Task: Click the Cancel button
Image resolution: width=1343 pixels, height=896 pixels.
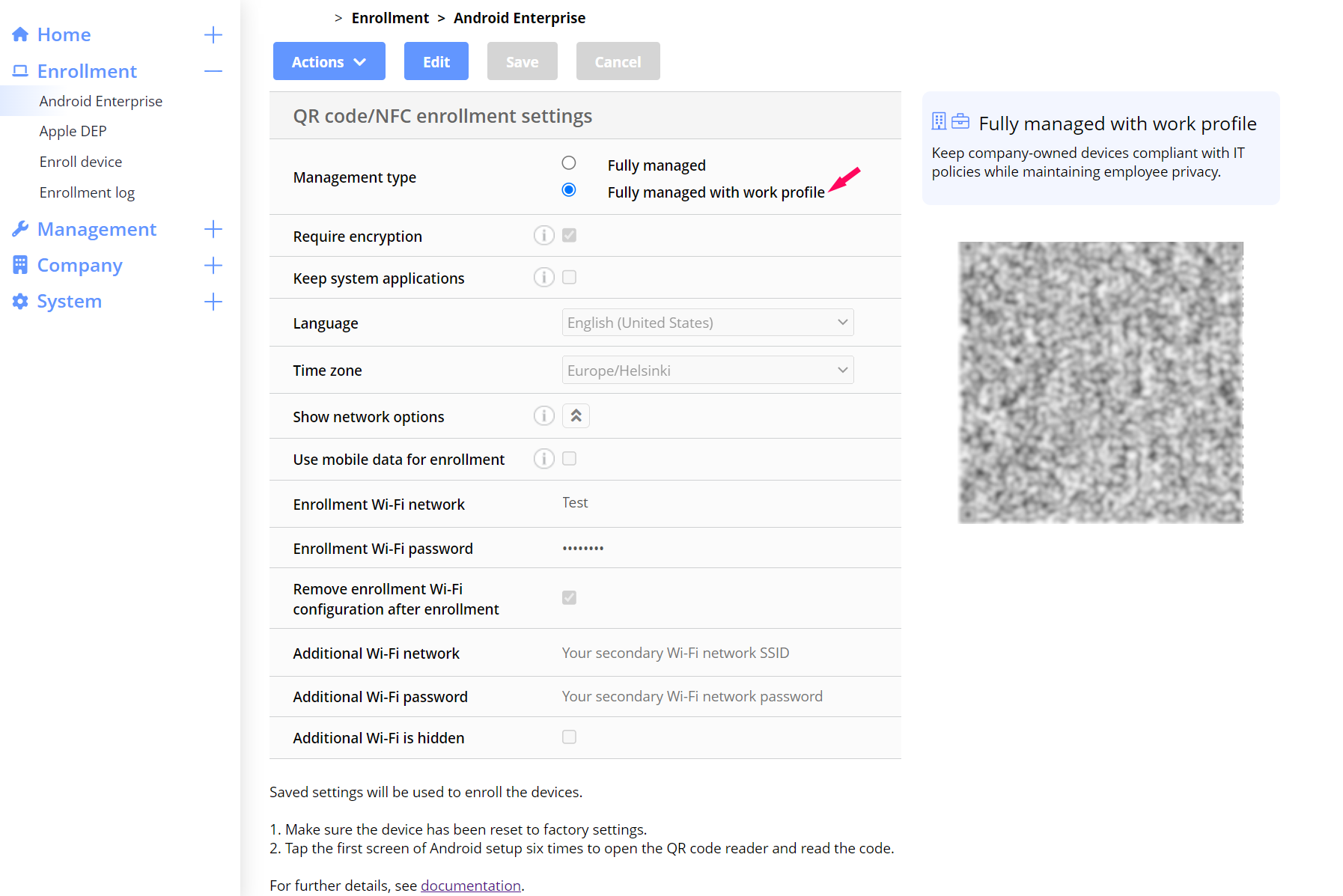Action: click(x=618, y=61)
